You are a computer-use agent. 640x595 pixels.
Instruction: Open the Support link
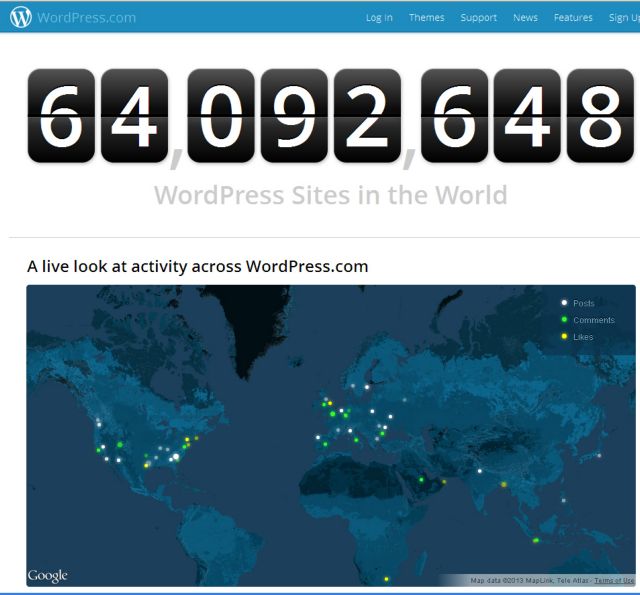click(x=479, y=18)
